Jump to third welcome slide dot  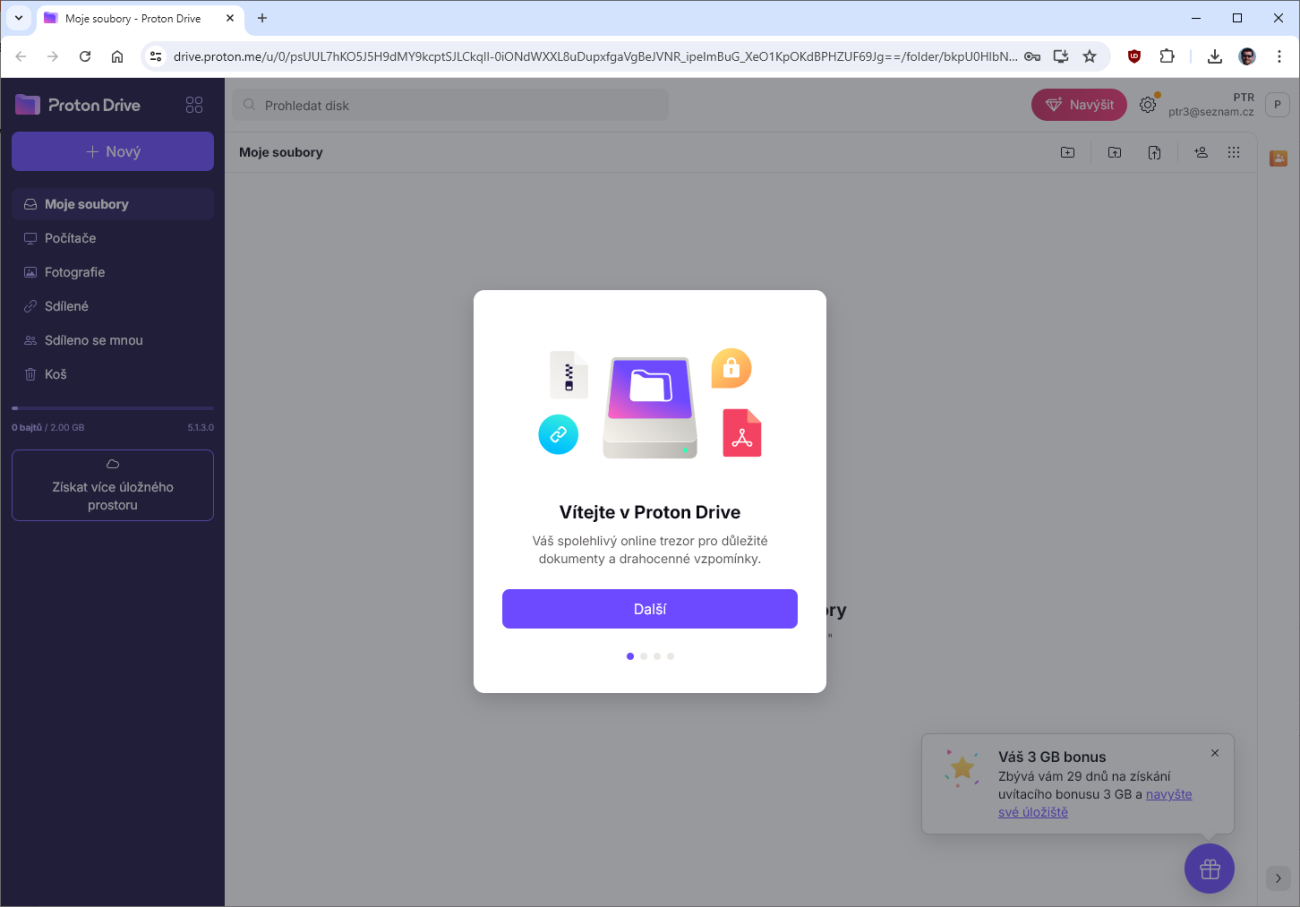click(657, 656)
